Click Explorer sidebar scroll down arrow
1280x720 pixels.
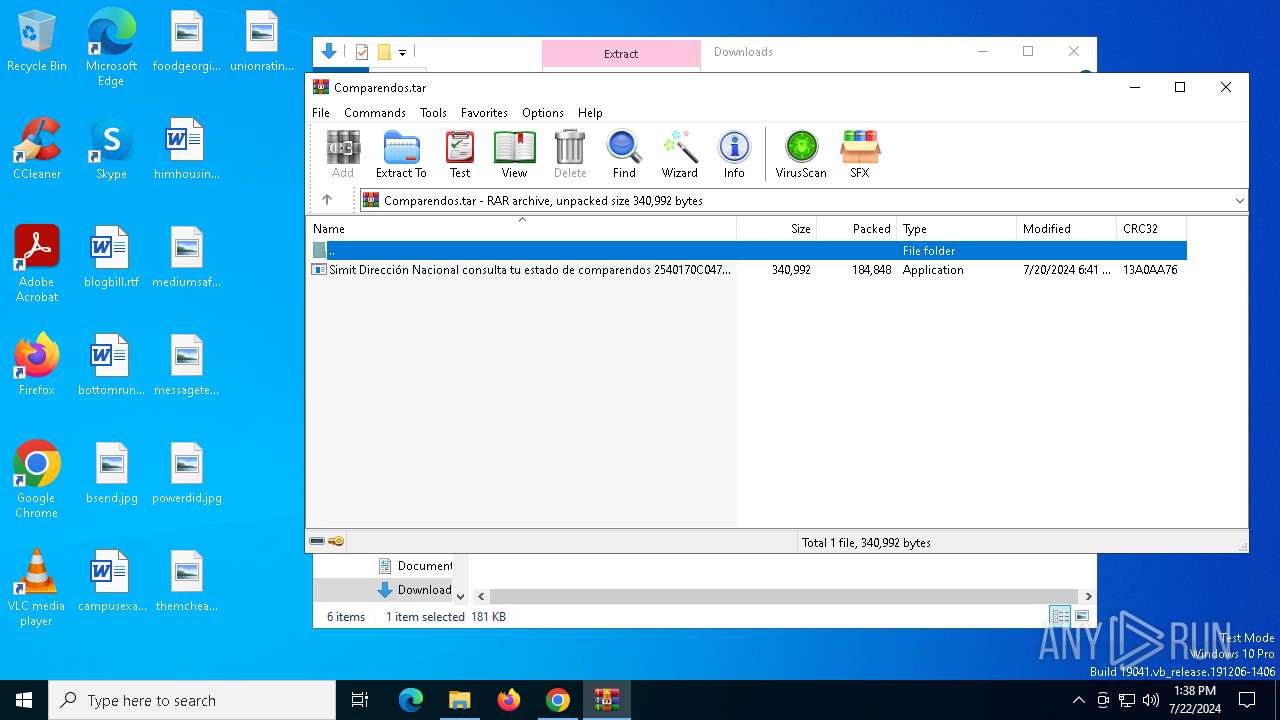[x=460, y=596]
